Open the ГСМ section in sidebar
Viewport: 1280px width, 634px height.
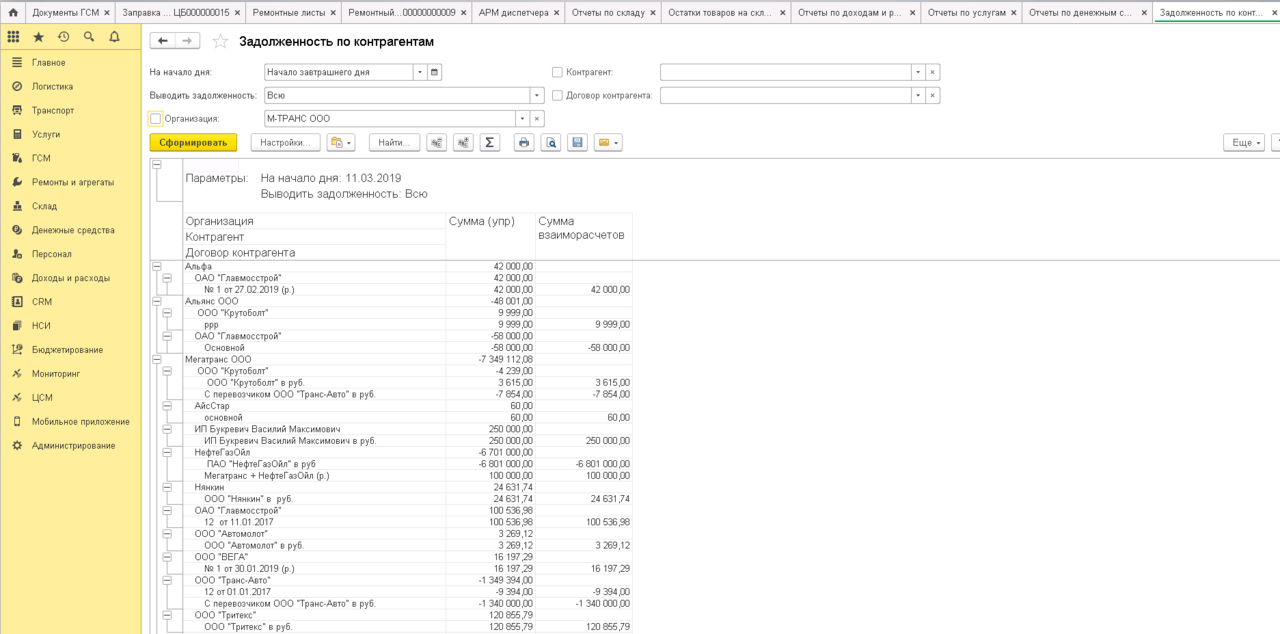point(41,158)
